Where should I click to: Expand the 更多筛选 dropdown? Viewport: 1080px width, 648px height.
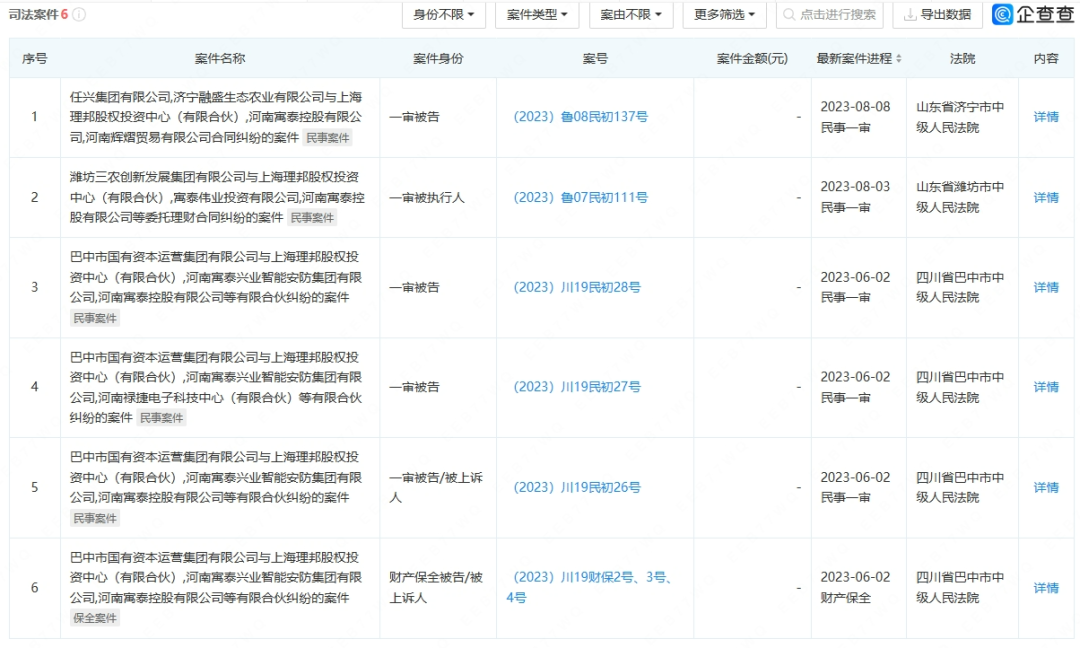pyautogui.click(x=725, y=14)
